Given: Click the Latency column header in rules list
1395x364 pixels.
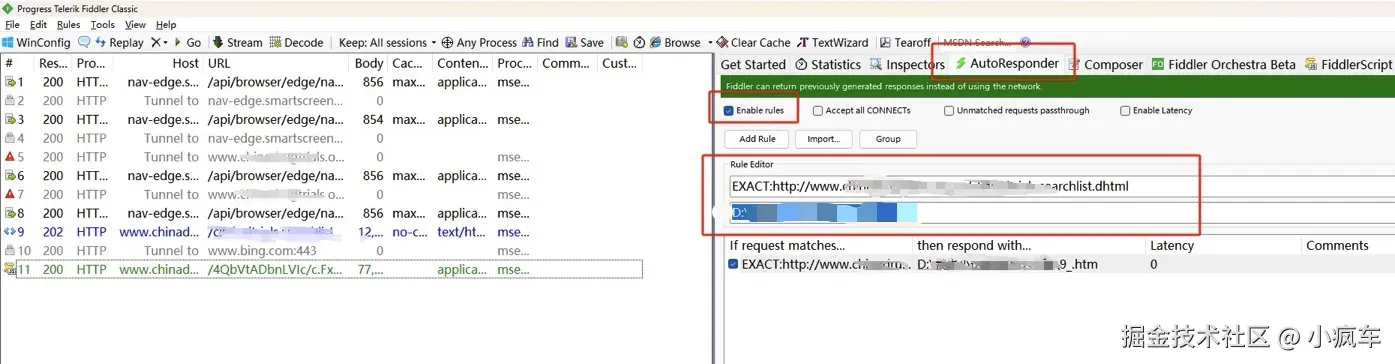Looking at the screenshot, I should (1225, 245).
